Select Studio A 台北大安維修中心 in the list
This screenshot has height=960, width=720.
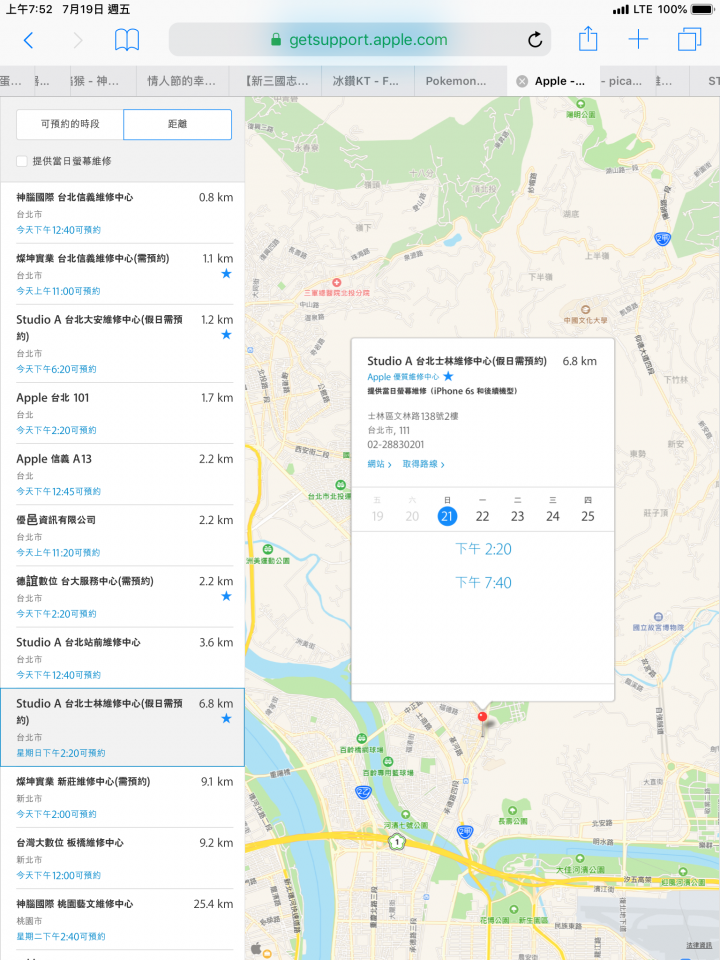tap(122, 343)
